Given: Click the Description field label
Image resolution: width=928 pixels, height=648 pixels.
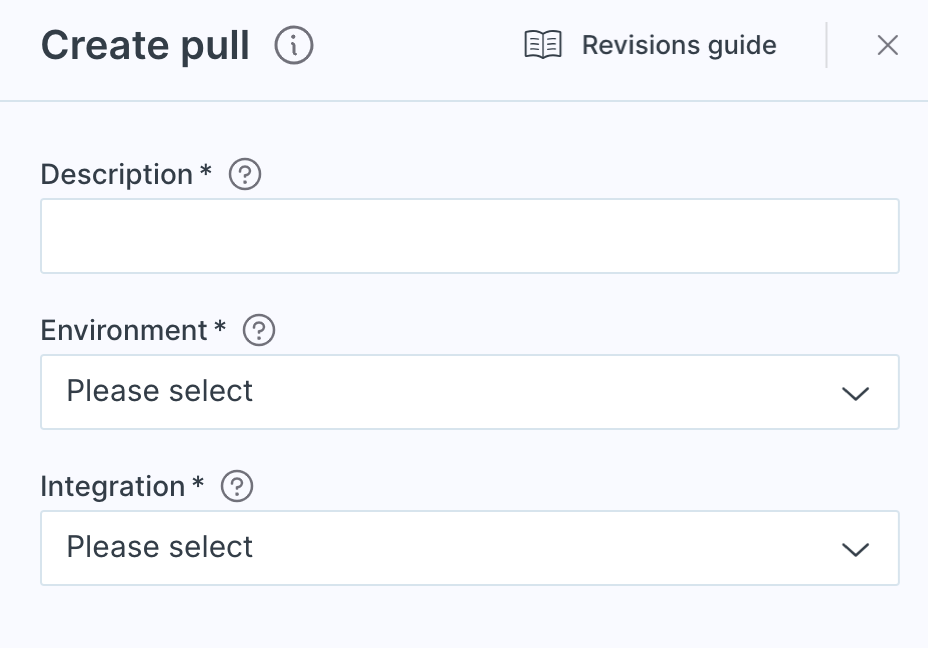Looking at the screenshot, I should [117, 175].
